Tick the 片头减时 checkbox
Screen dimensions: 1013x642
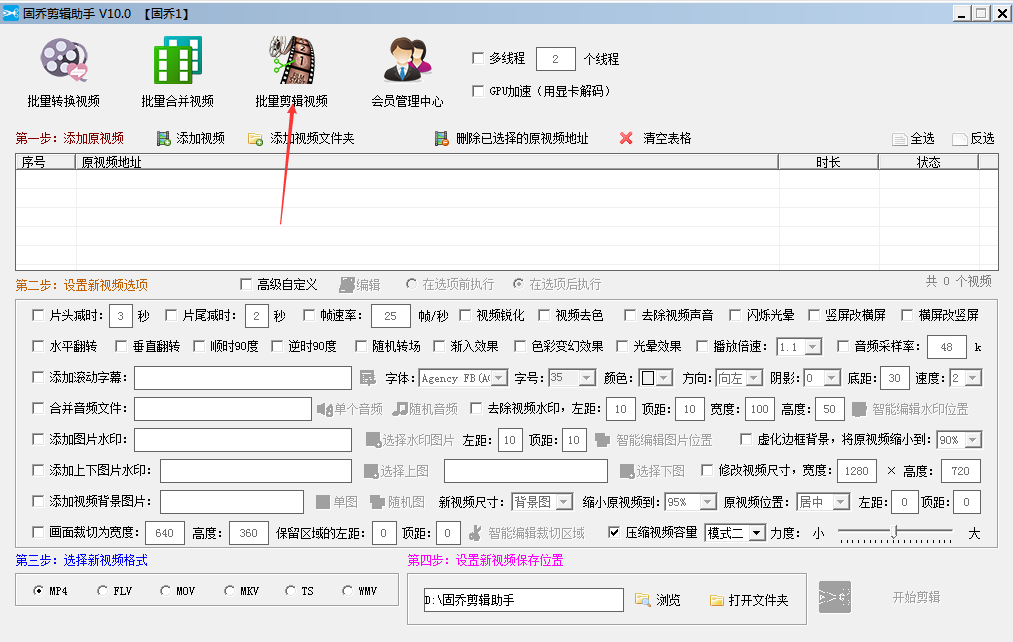pyautogui.click(x=37, y=315)
